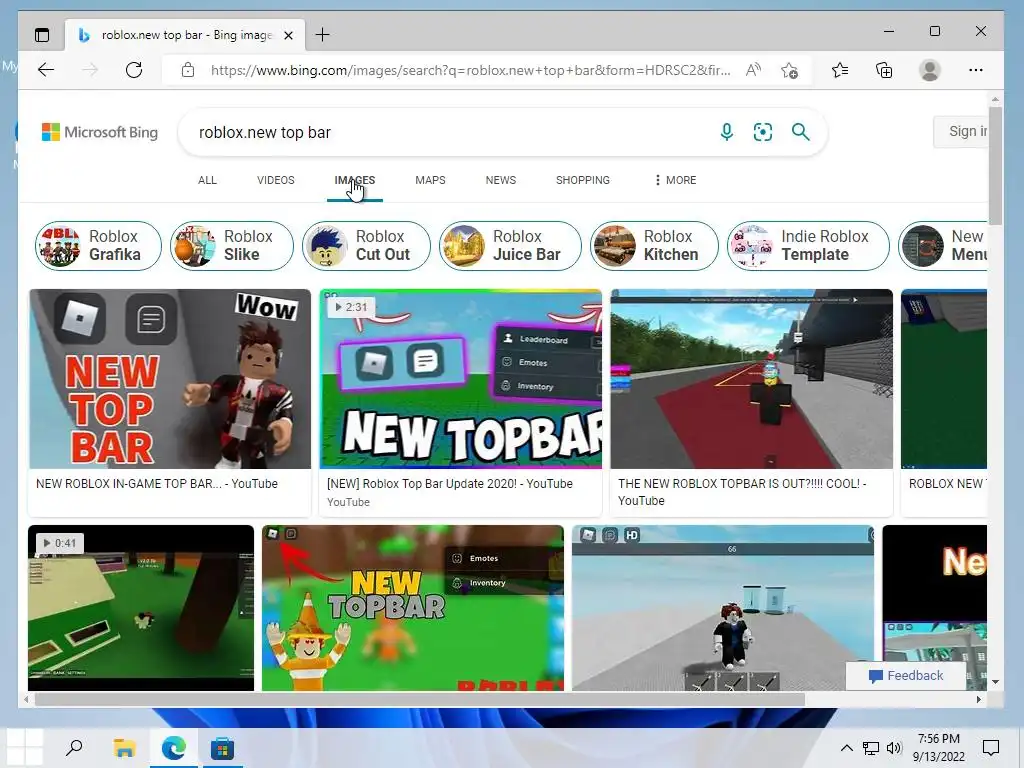Click the profile avatar icon

(x=929, y=70)
